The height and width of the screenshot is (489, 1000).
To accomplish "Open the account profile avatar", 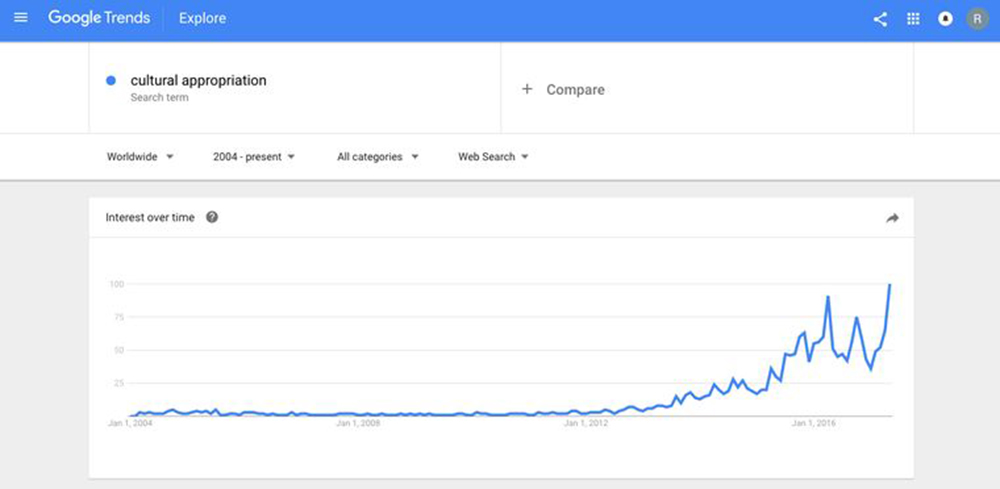I will pyautogui.click(x=977, y=19).
